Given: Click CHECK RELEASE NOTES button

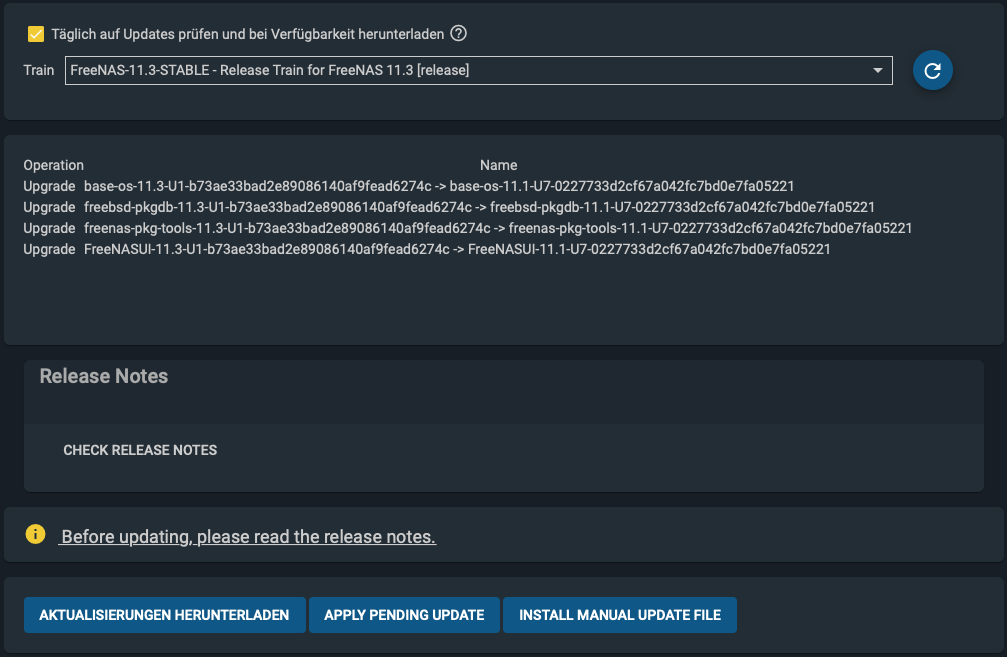Looking at the screenshot, I should click(x=140, y=450).
